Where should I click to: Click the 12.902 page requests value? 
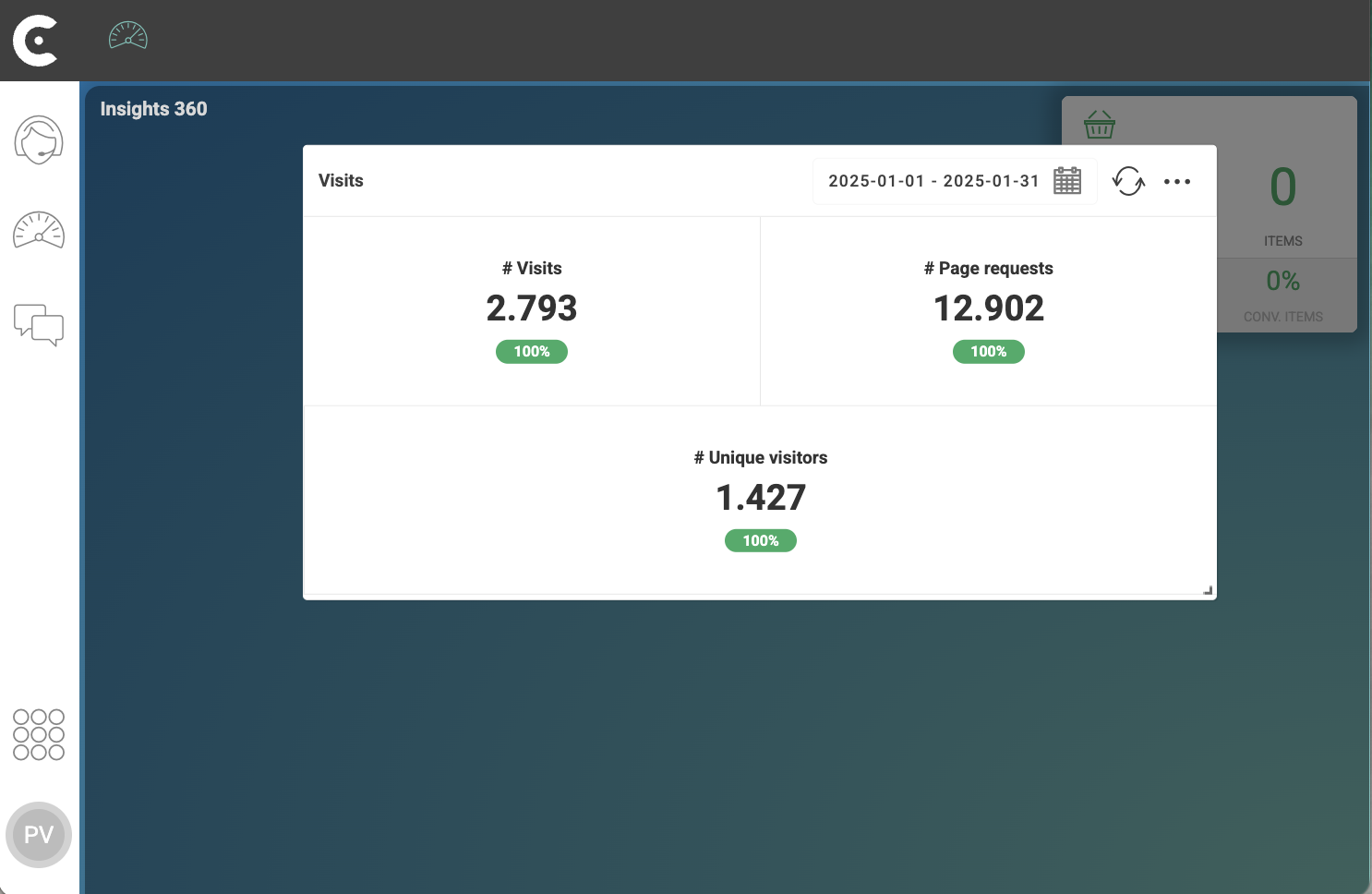coord(989,308)
